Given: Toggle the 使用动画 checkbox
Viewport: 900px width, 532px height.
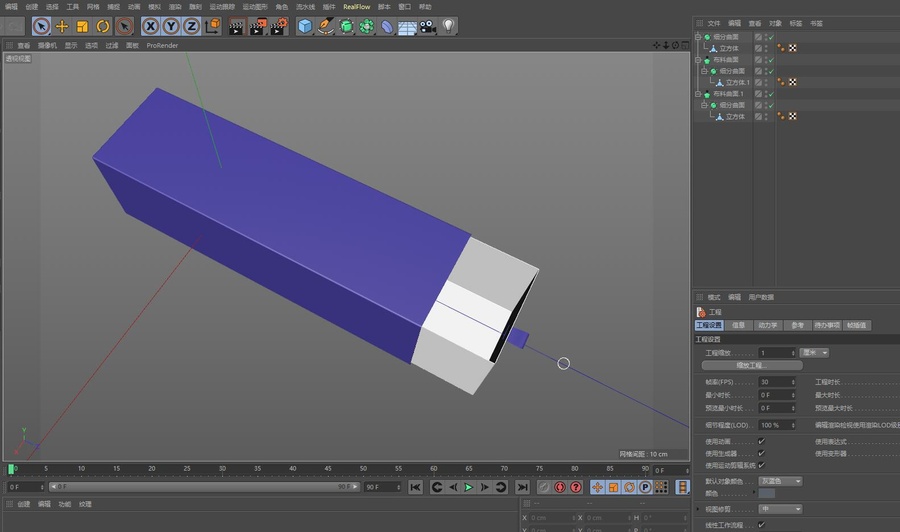Looking at the screenshot, I should pyautogui.click(x=762, y=441).
